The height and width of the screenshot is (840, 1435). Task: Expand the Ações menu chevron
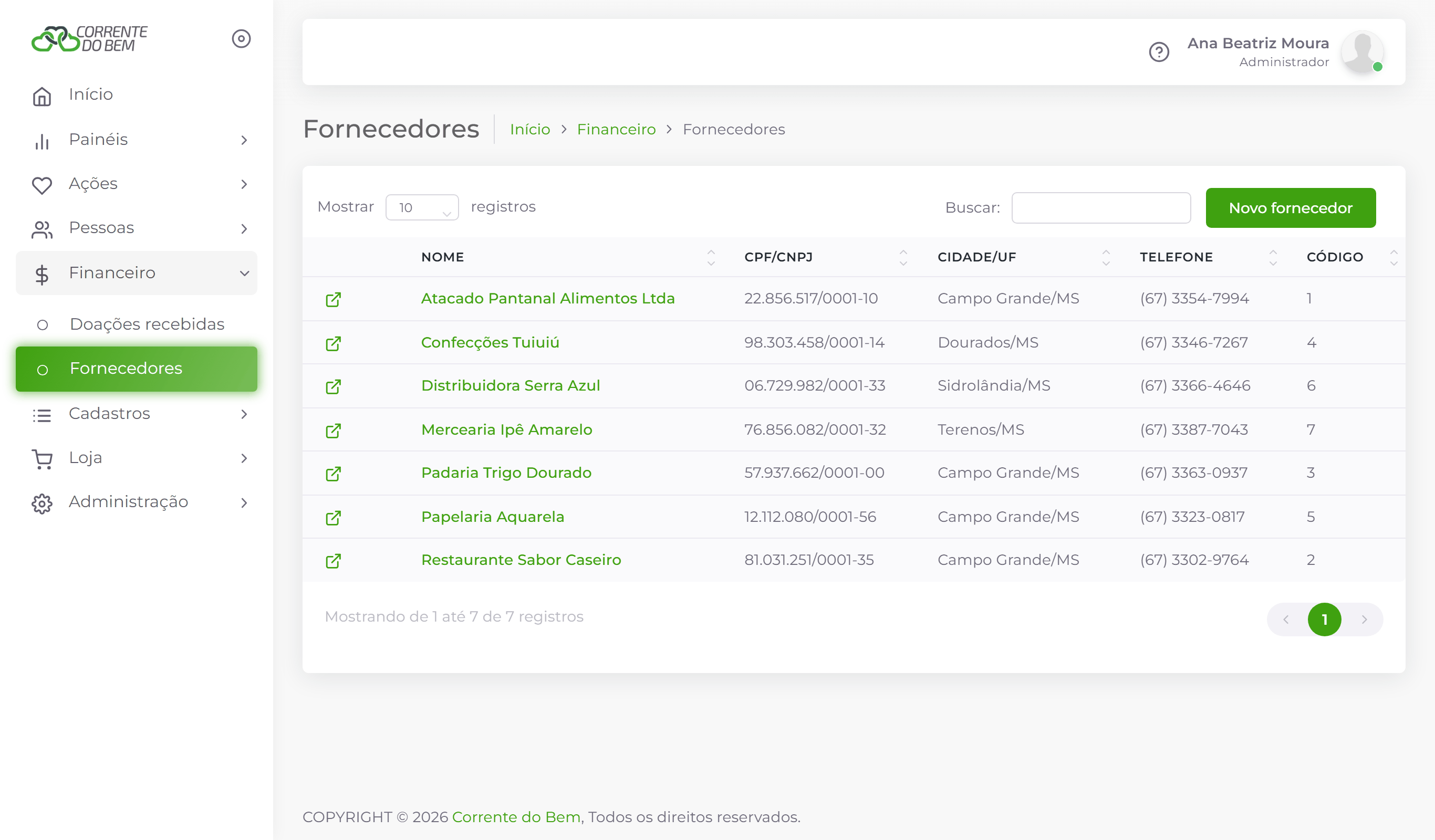(x=244, y=184)
